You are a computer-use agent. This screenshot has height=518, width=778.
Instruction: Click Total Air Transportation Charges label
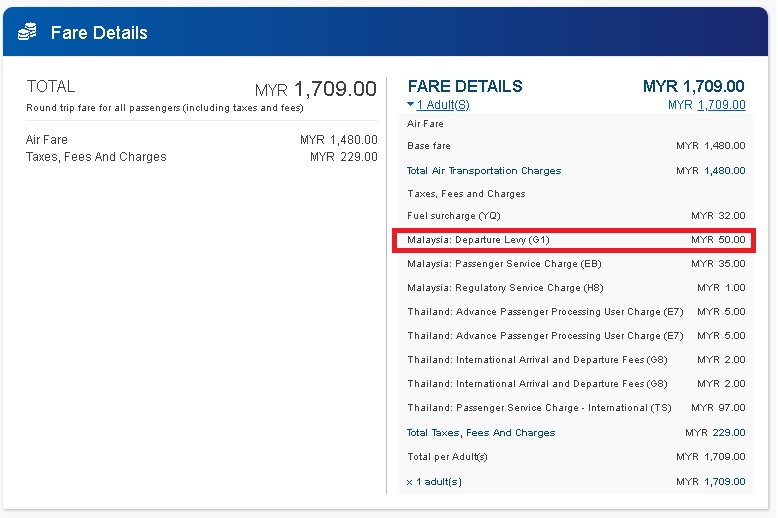(484, 171)
